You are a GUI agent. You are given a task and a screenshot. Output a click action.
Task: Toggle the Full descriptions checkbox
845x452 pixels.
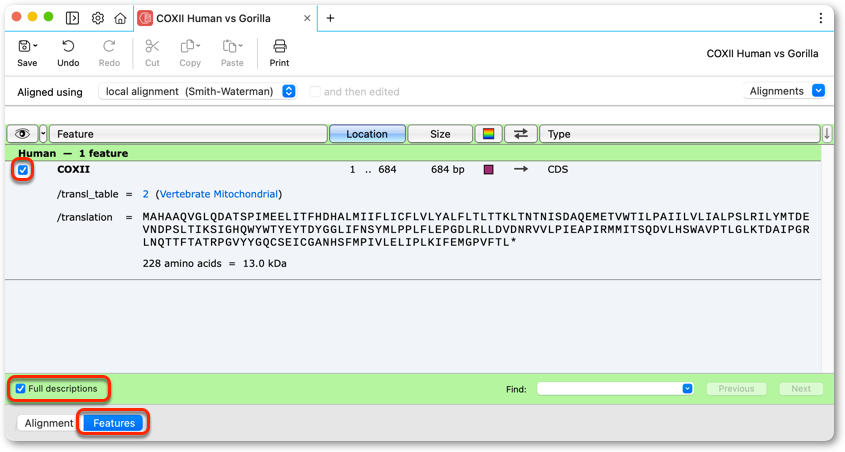(x=20, y=388)
